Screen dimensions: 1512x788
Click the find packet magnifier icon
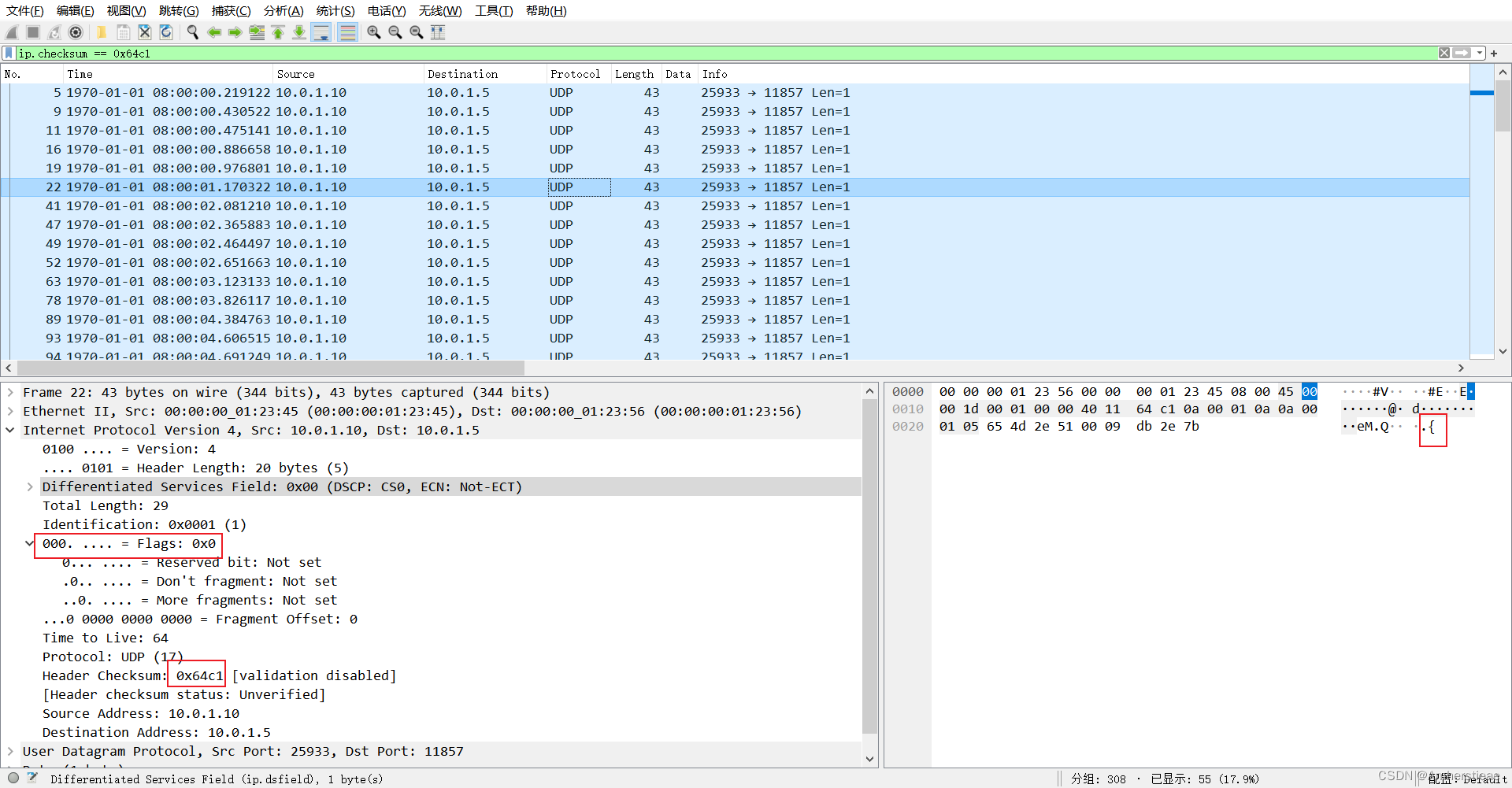point(192,32)
